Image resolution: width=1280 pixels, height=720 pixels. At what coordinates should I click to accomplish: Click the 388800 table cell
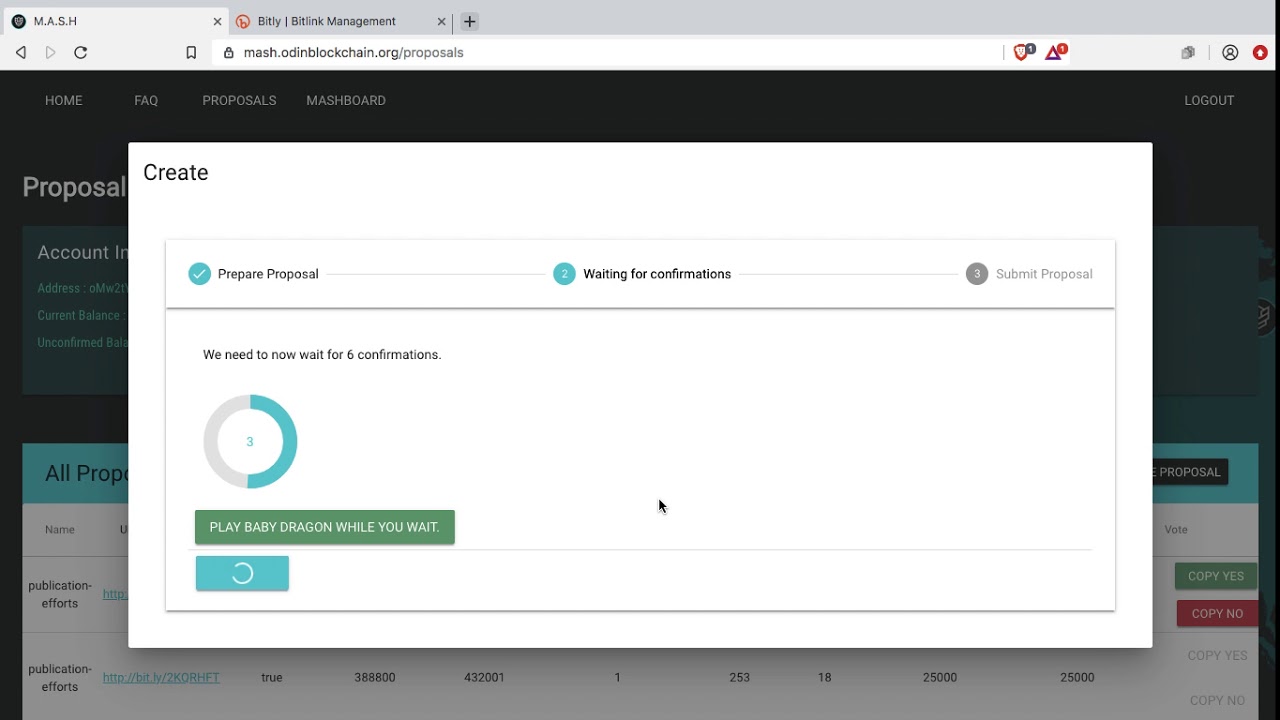(x=375, y=677)
